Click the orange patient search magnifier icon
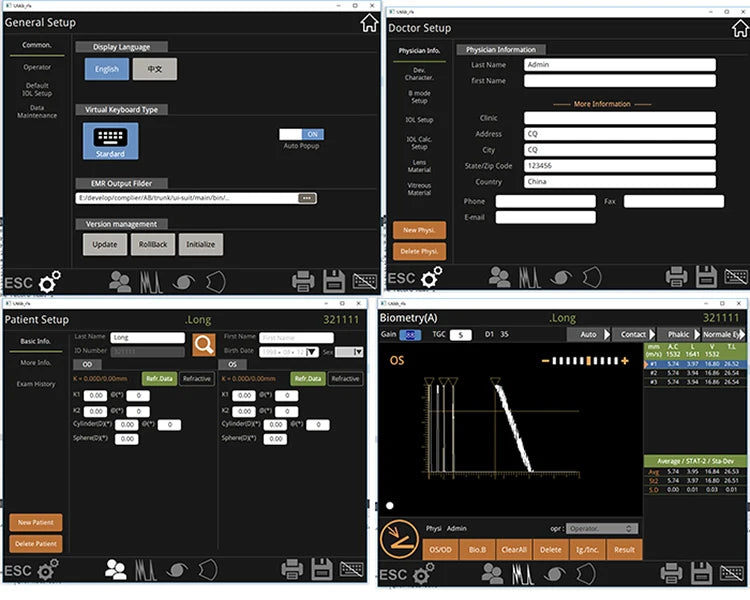Image resolution: width=750 pixels, height=600 pixels. pyautogui.click(x=204, y=345)
